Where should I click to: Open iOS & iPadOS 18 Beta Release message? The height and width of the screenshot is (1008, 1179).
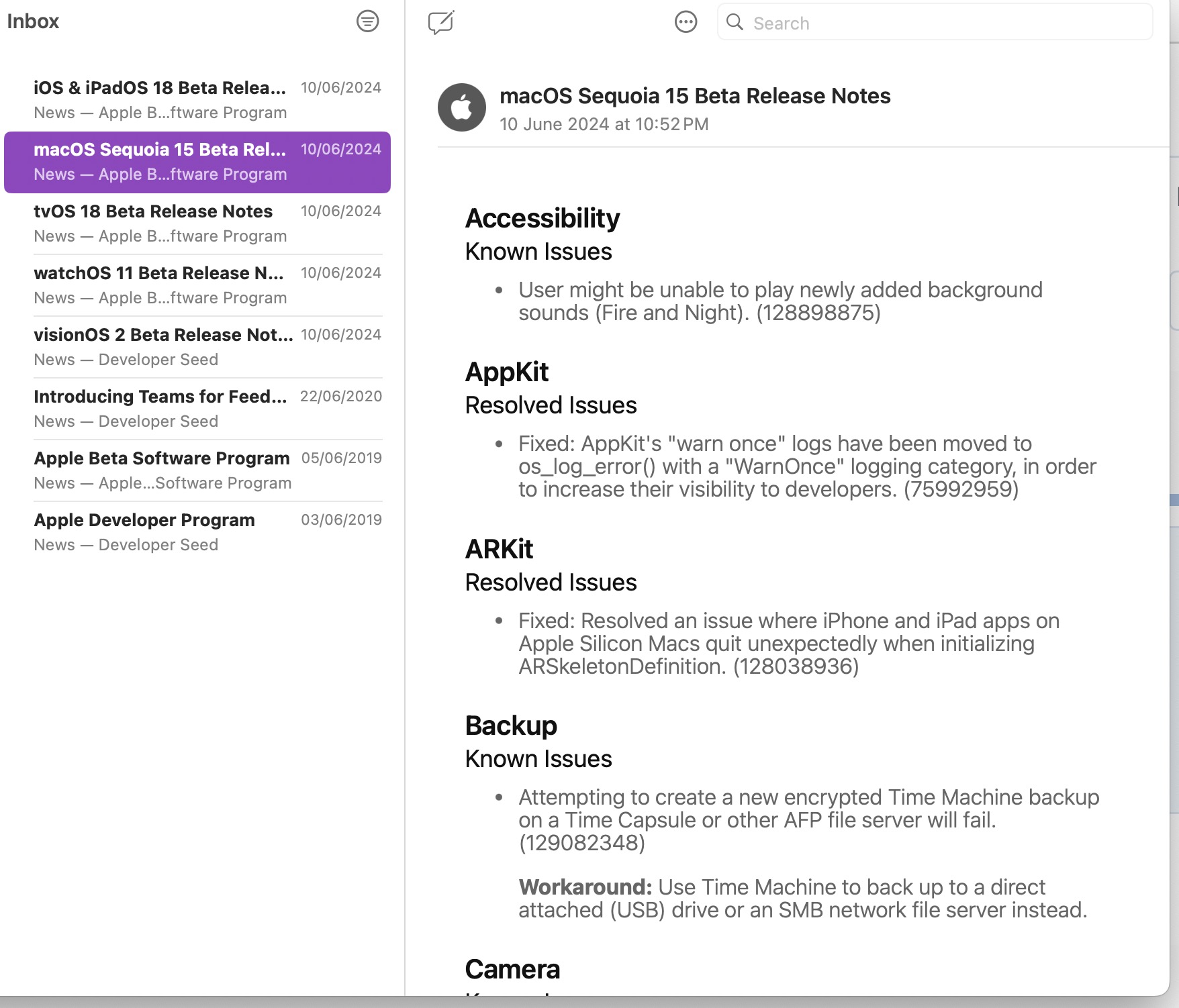(x=197, y=100)
